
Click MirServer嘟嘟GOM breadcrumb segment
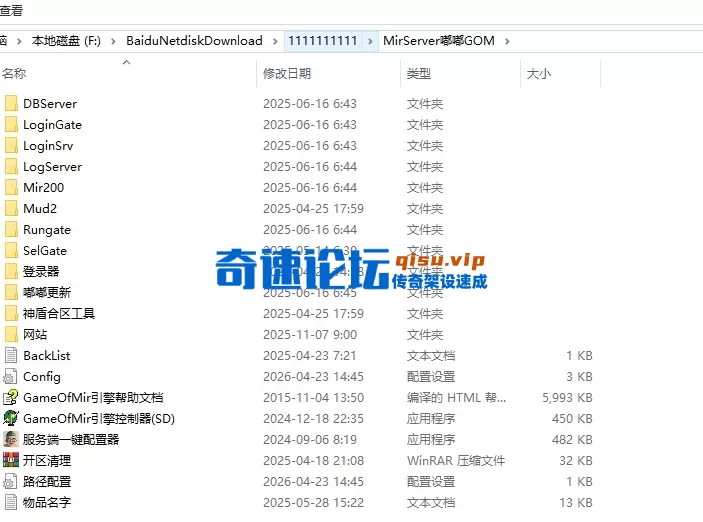pos(439,41)
